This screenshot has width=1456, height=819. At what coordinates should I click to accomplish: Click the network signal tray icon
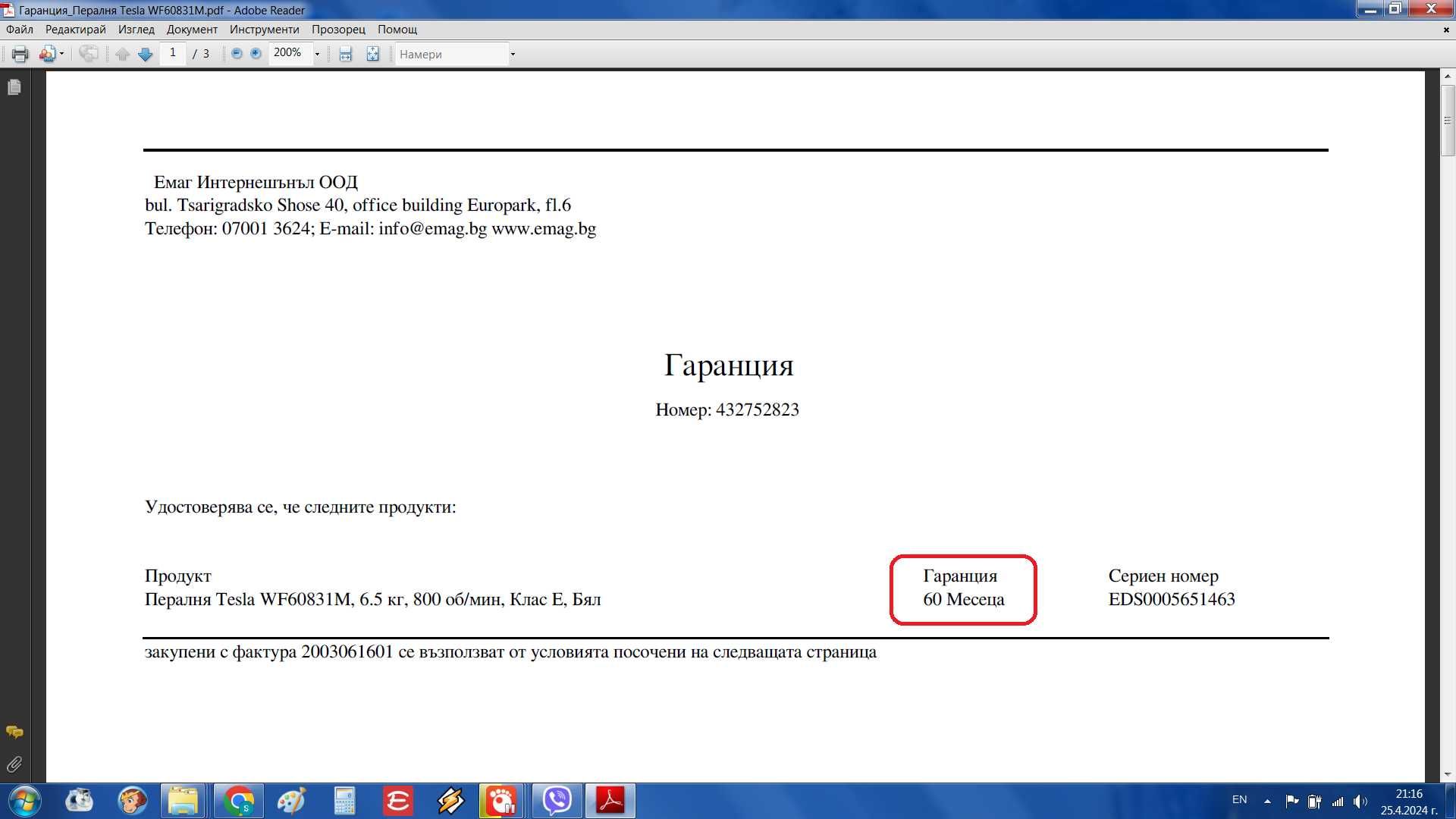pos(1338,801)
